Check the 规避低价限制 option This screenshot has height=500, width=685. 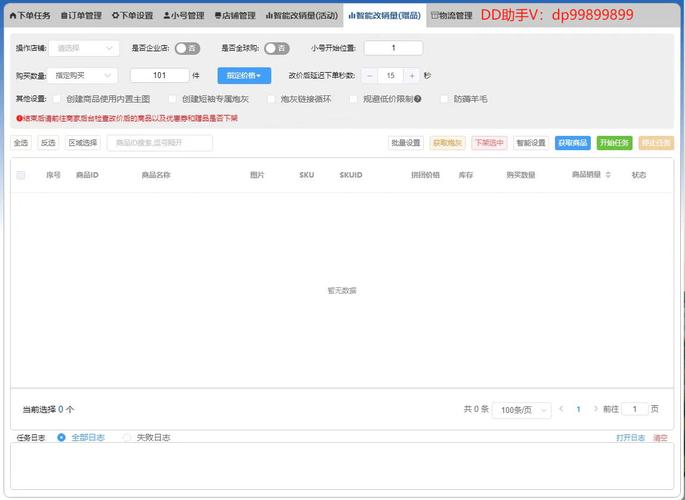coord(353,99)
